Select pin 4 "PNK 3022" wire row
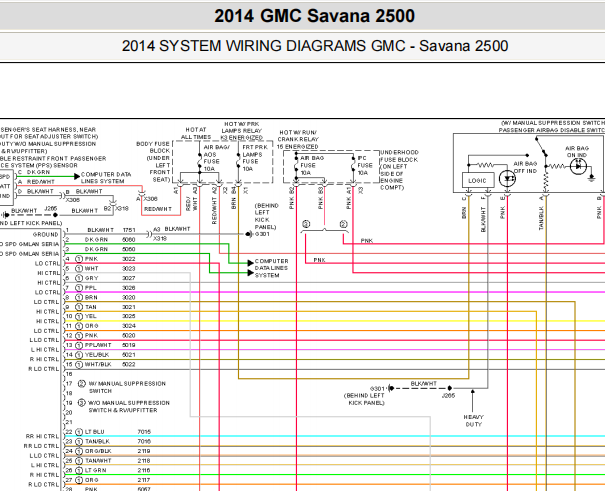Screen dimensions: 605x491 pyautogui.click(x=100, y=259)
